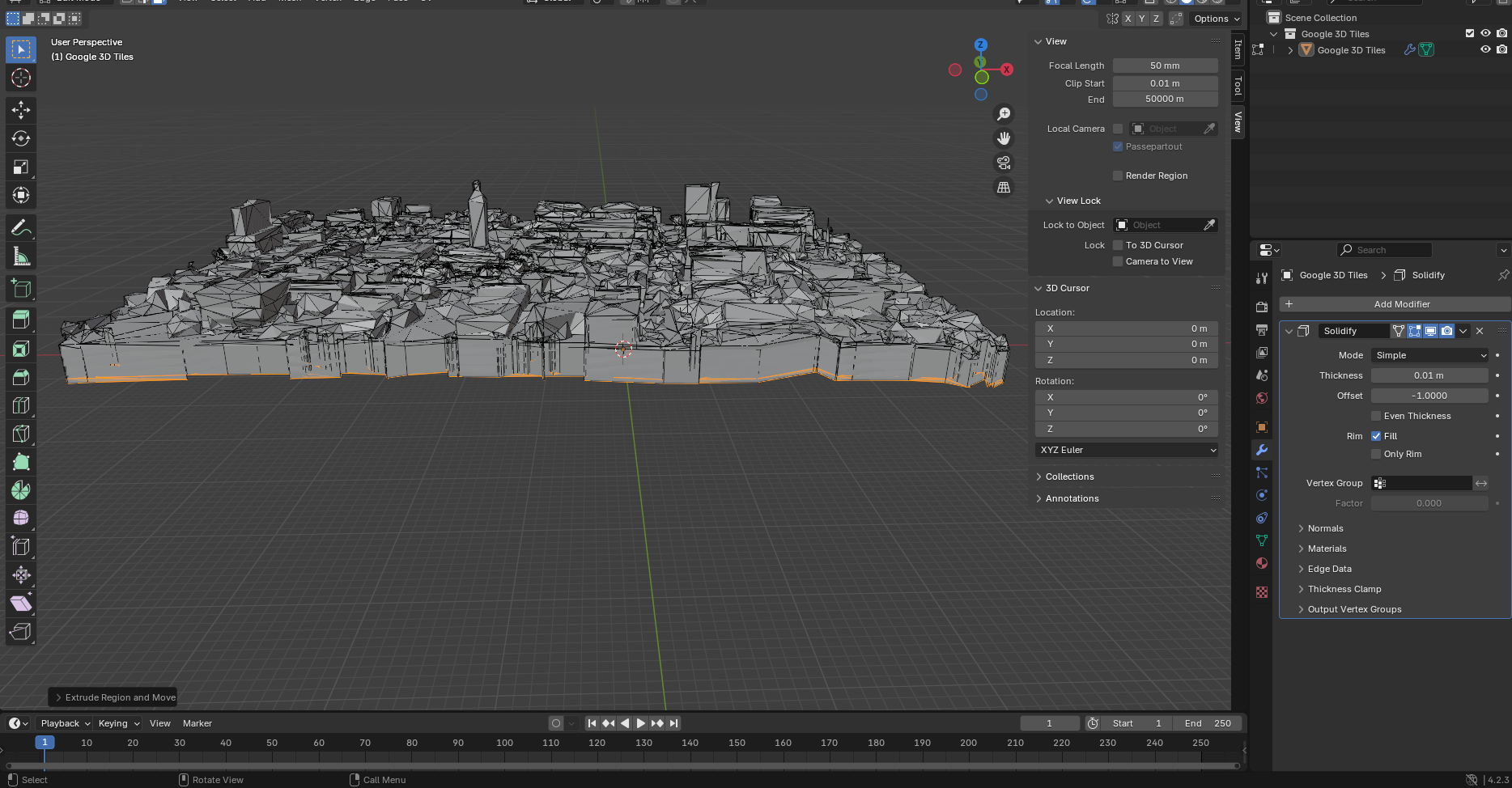
Task: Click the Focal Length field
Action: 1165,66
